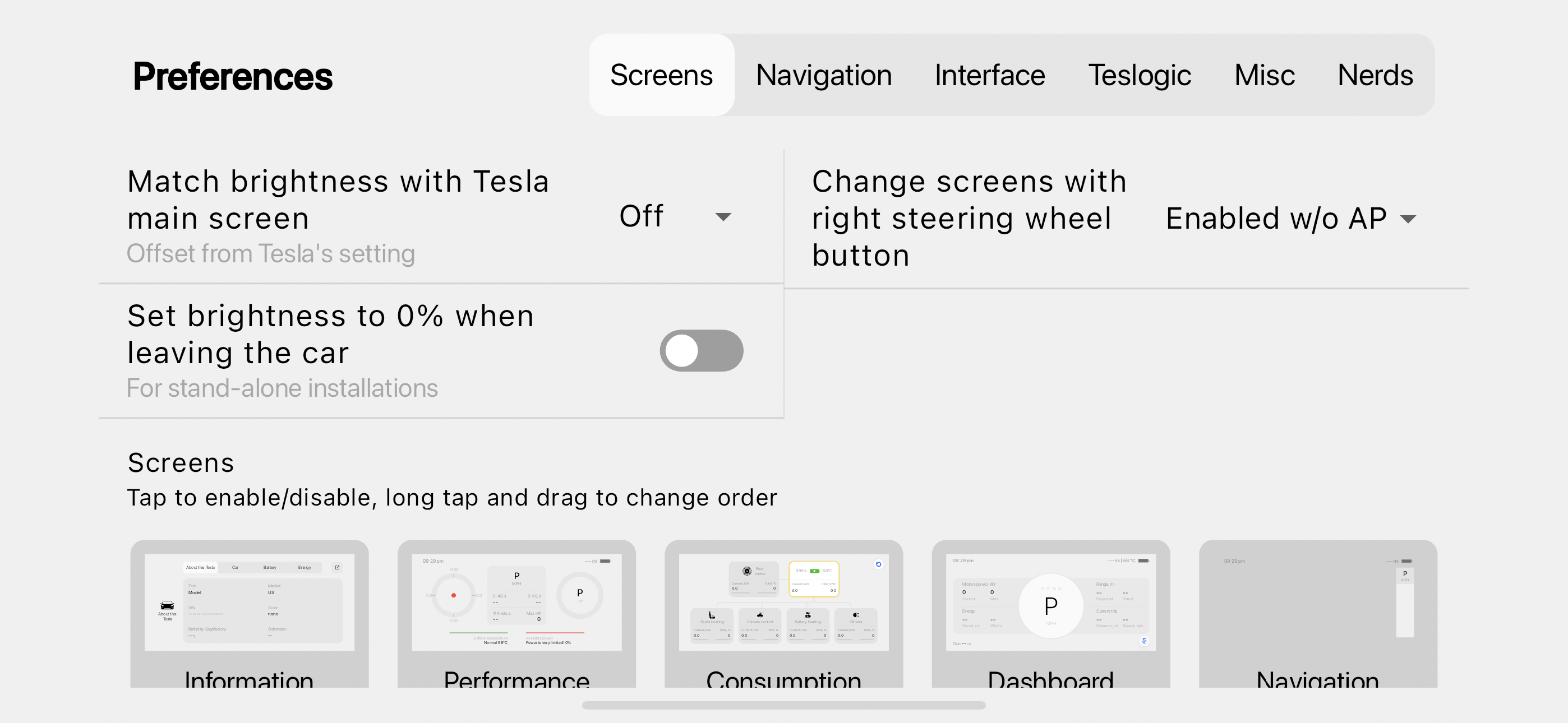Go to the Misc tab
Image resolution: width=1568 pixels, height=723 pixels.
[1264, 76]
